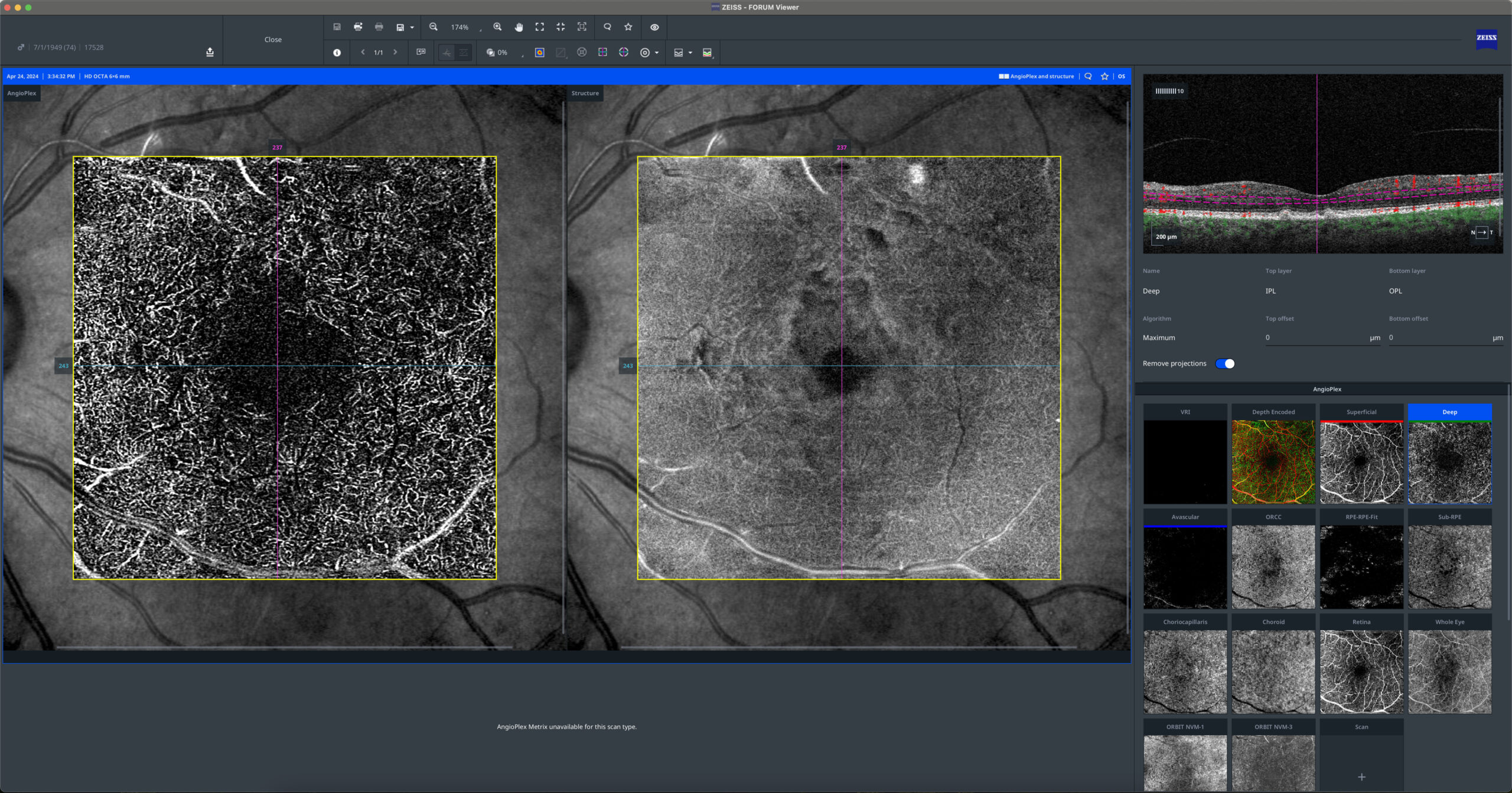Click the star favorite icon in the toolbar
The image size is (1512, 793).
coord(628,27)
